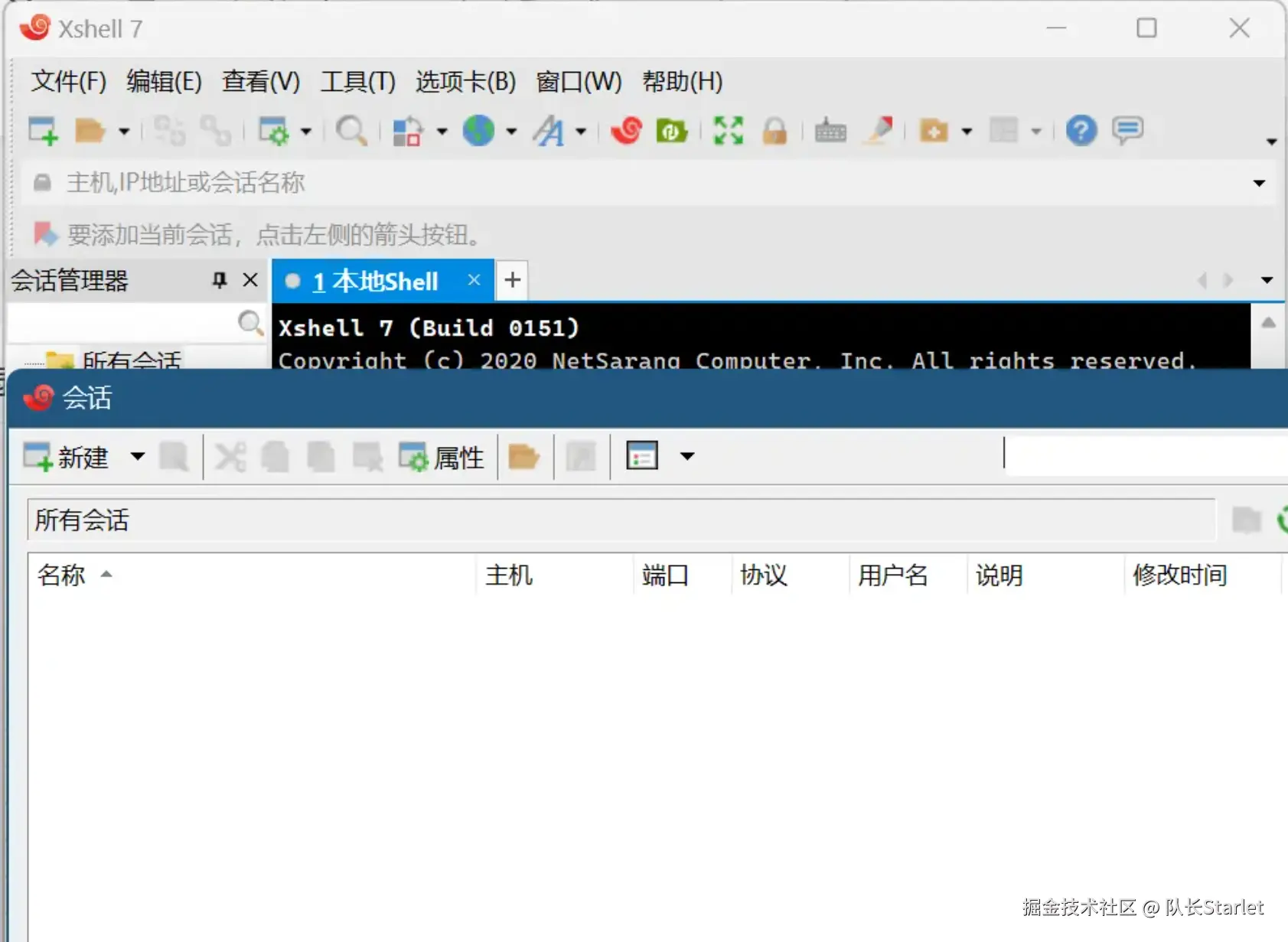The image size is (1288, 942).
Task: Click the add-current-session flag arrow icon
Action: coord(45,234)
